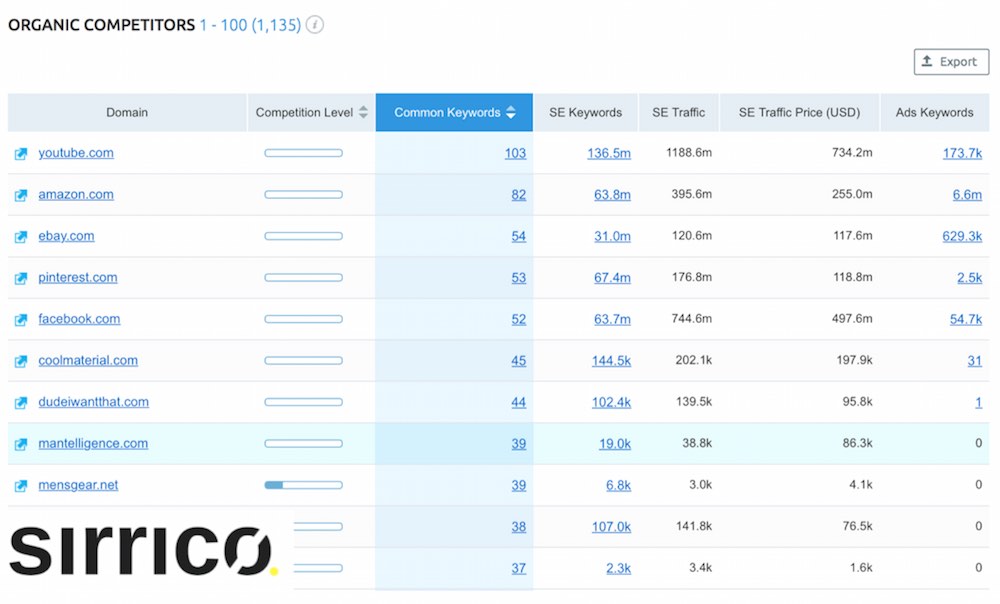The image size is (1000, 604).
Task: Open 103 common keywords for youtube.com
Action: (x=515, y=153)
